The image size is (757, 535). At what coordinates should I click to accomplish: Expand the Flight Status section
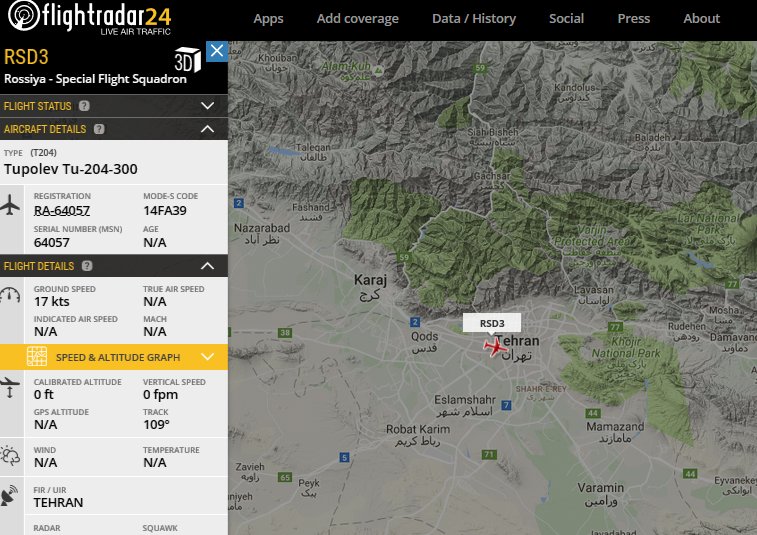point(207,106)
